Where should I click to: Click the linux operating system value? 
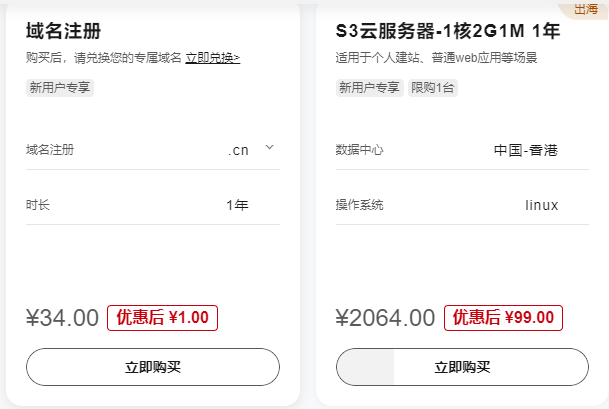(x=541, y=205)
